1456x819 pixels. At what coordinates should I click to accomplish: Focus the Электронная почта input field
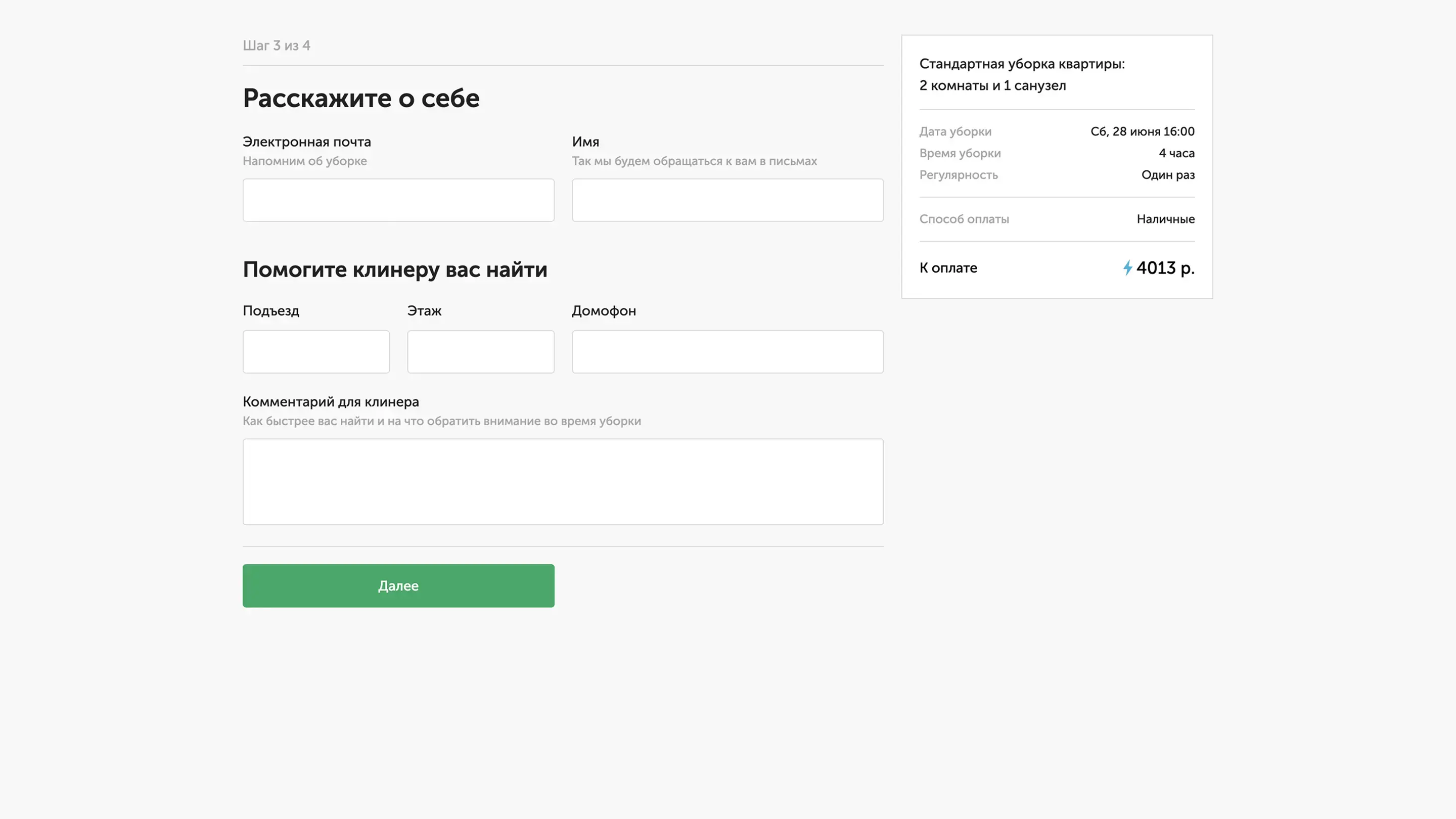398,200
